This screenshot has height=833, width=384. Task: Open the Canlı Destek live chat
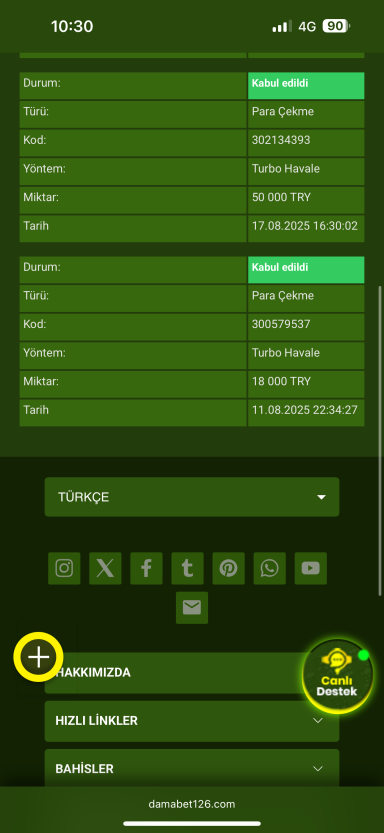pyautogui.click(x=337, y=676)
